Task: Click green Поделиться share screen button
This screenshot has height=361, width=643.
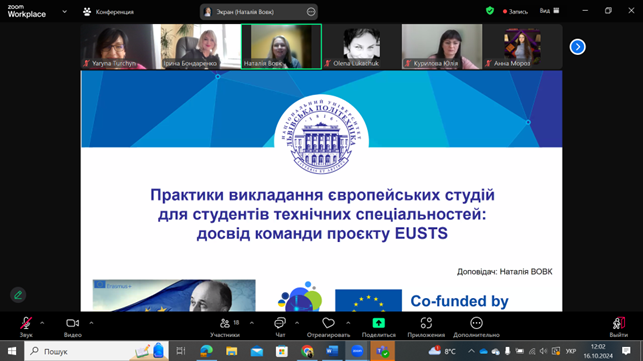Action: [x=379, y=327]
